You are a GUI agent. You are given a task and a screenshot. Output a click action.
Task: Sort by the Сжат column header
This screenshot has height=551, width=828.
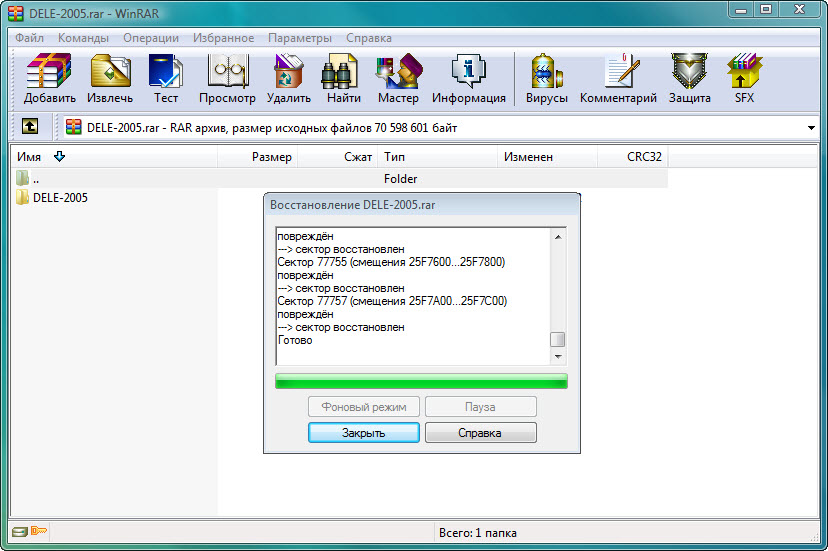tap(338, 157)
